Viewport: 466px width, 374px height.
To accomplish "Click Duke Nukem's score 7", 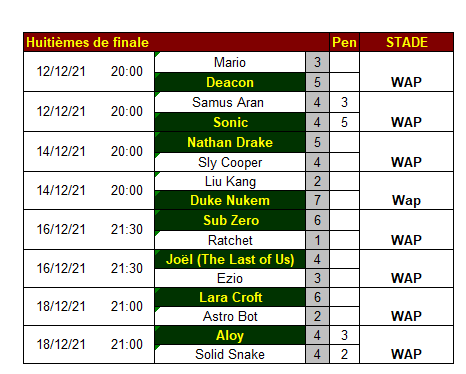I will 317,200.
